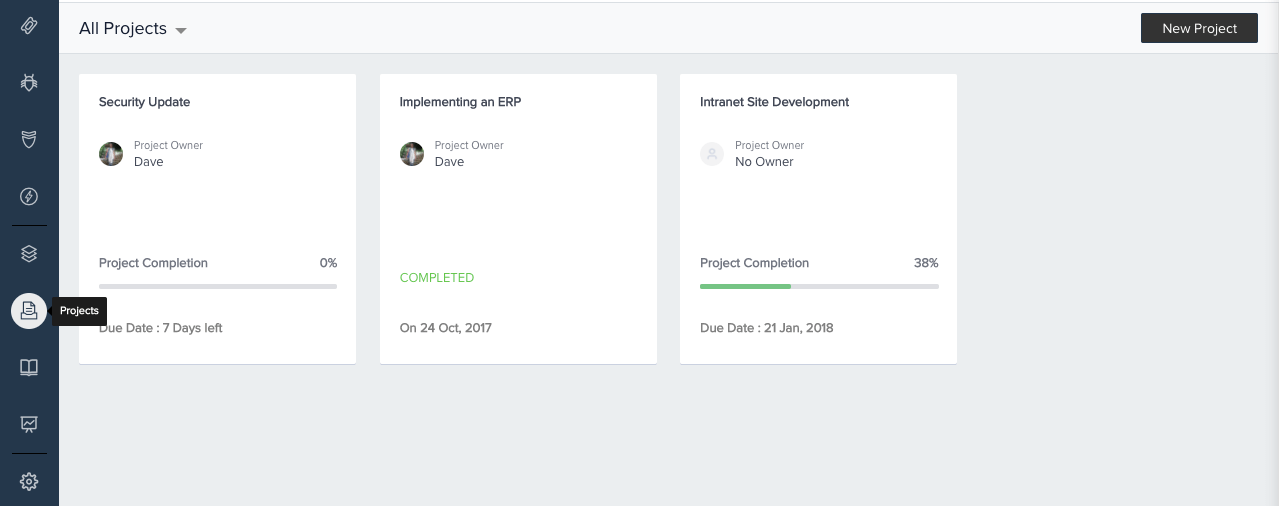Click 'No Owner' on the Intranet card
Viewport: 1279px width, 506px height.
(x=764, y=162)
